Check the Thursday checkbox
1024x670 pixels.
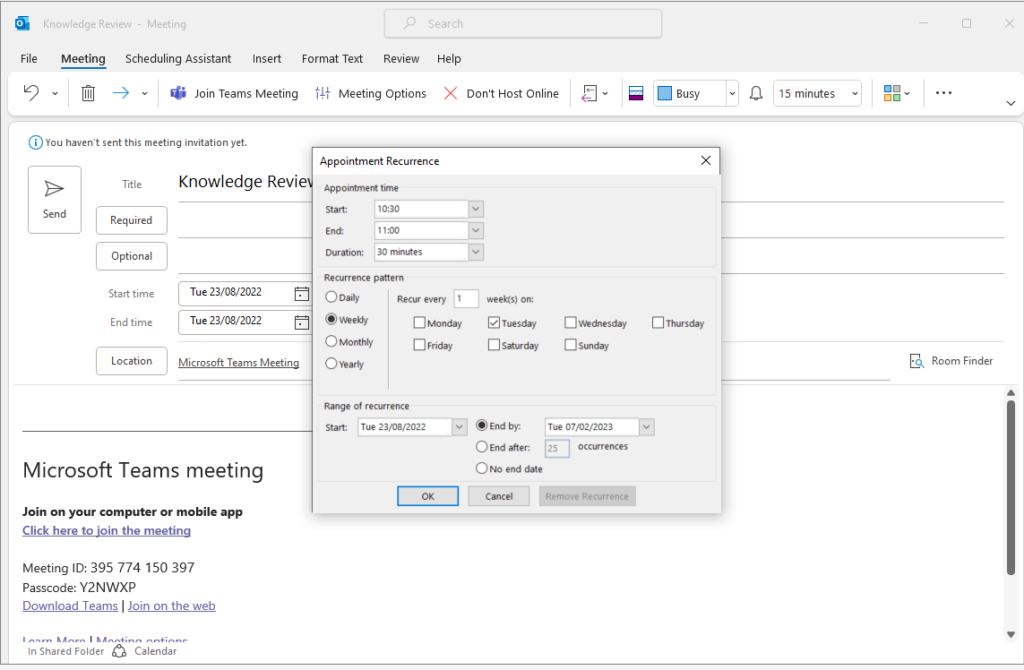pos(658,323)
